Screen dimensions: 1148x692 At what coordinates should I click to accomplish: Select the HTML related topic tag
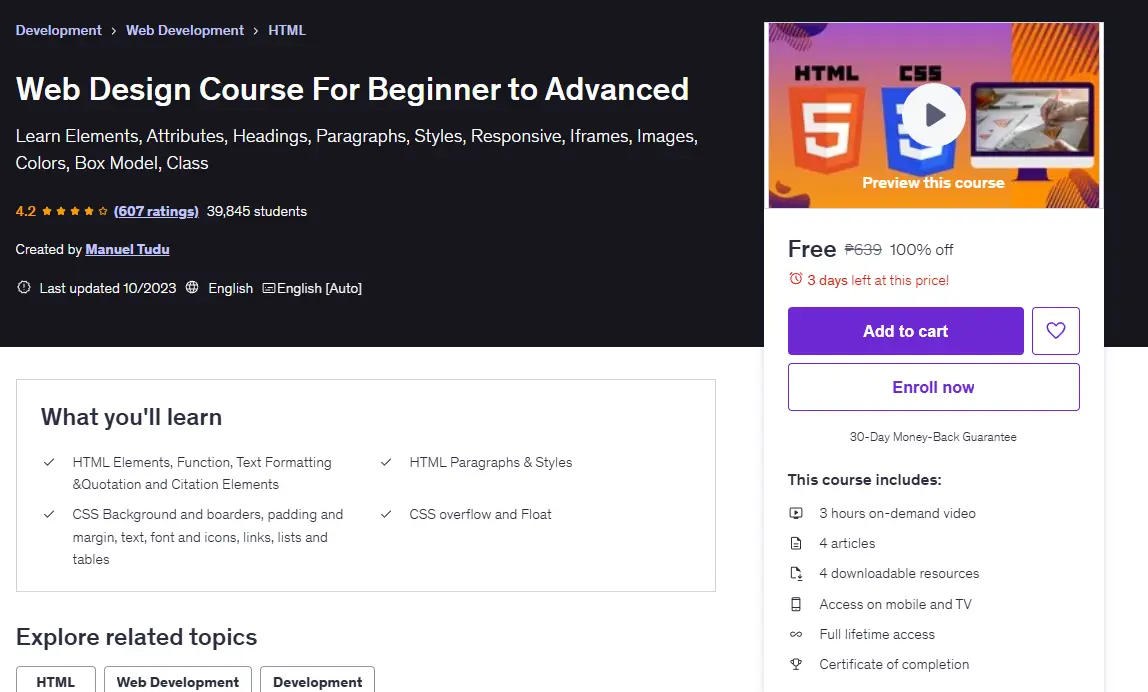tap(56, 681)
